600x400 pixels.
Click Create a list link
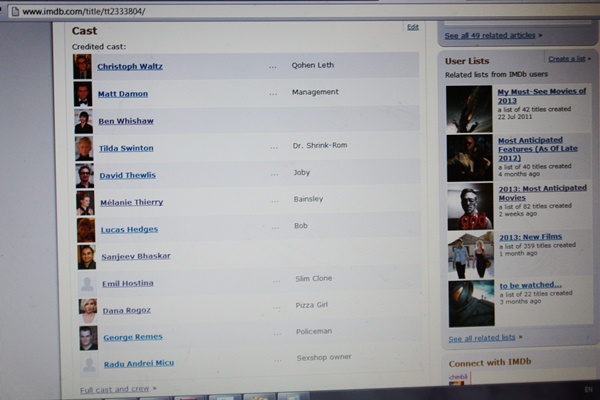(567, 59)
